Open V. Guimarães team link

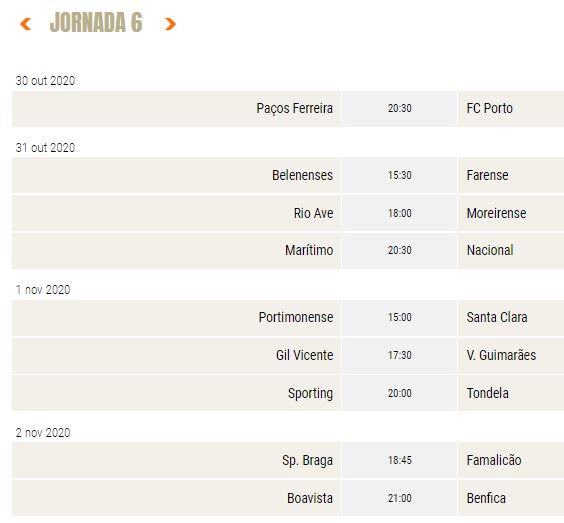(501, 355)
